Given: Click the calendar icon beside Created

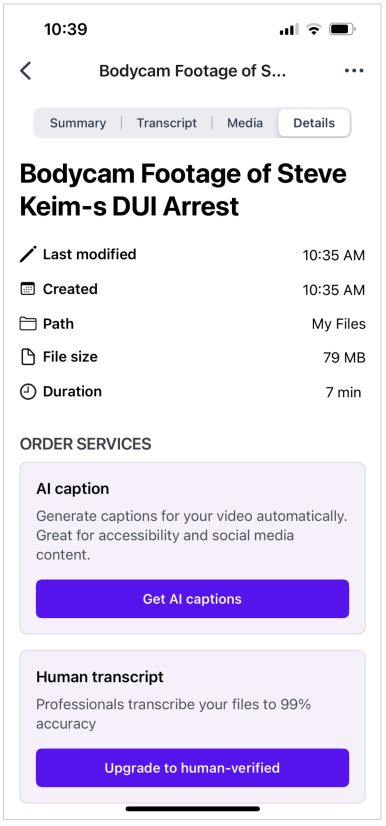Looking at the screenshot, I should point(27,289).
